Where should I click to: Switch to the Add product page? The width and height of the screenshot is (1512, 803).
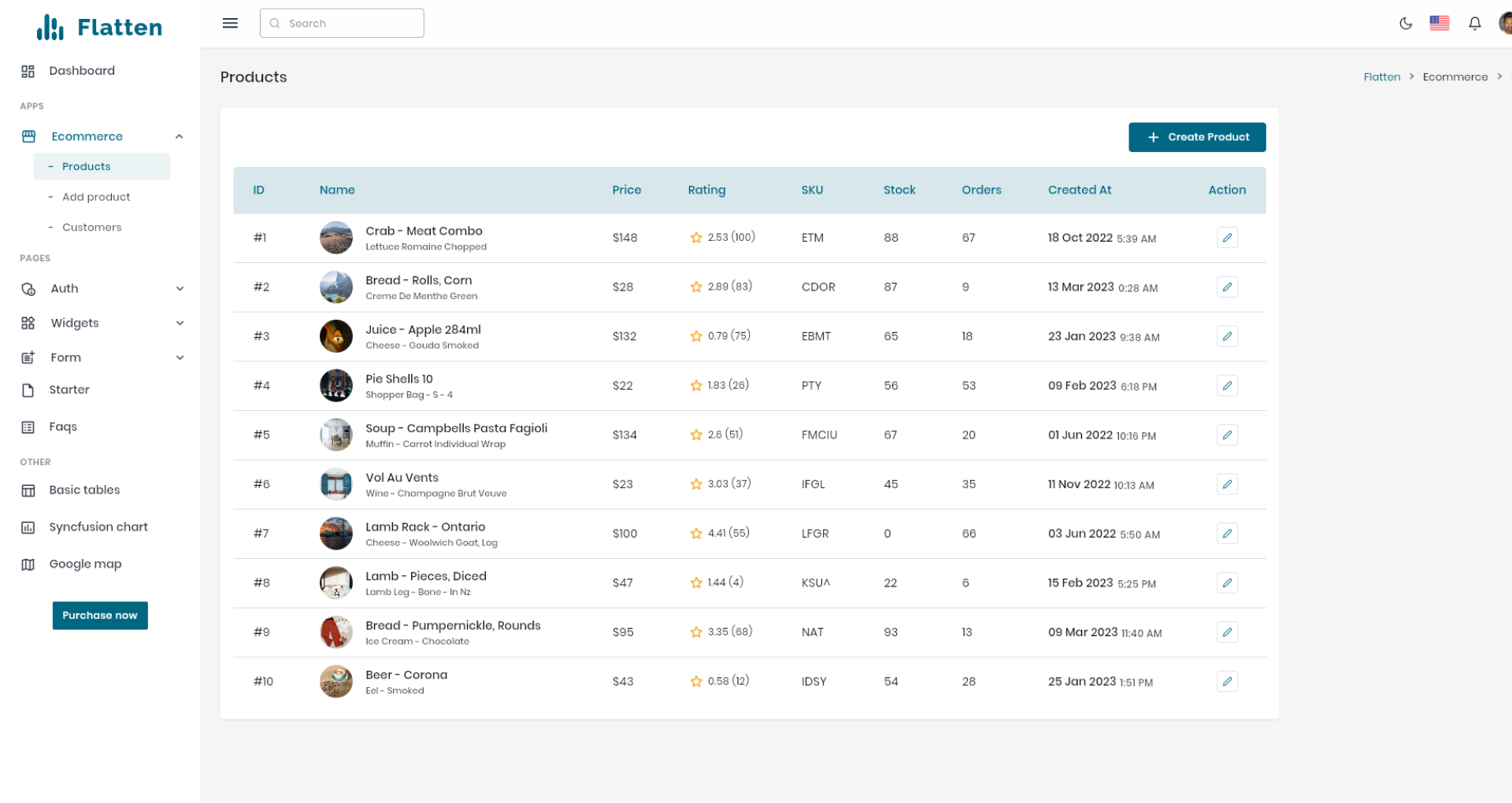[x=95, y=197]
